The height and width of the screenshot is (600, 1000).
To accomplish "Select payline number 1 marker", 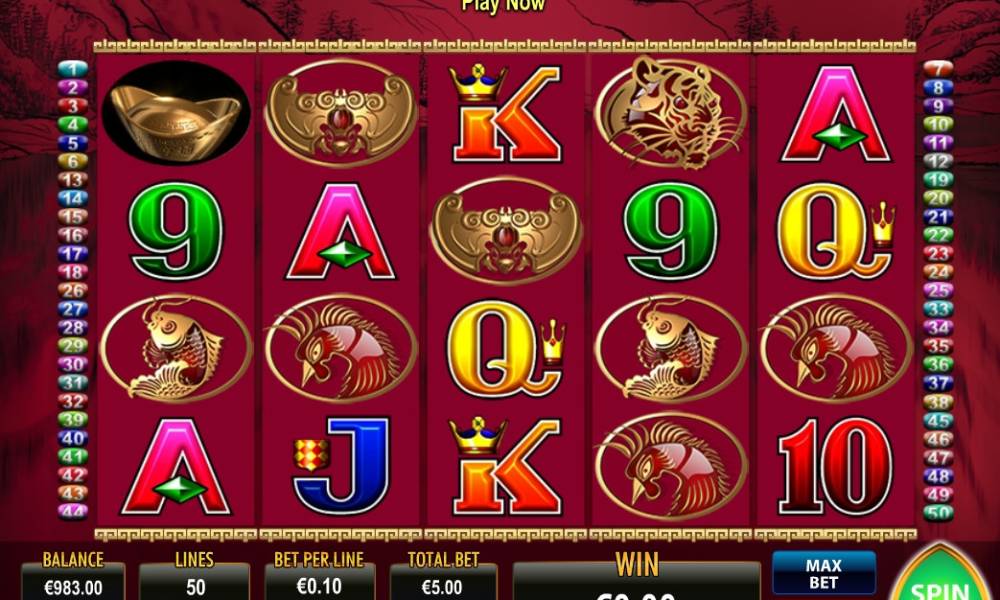I will click(73, 69).
